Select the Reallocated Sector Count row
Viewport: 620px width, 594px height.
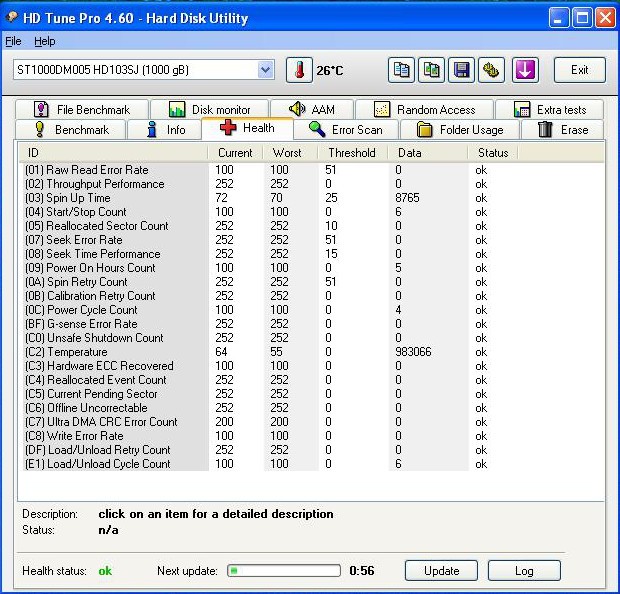(97, 226)
